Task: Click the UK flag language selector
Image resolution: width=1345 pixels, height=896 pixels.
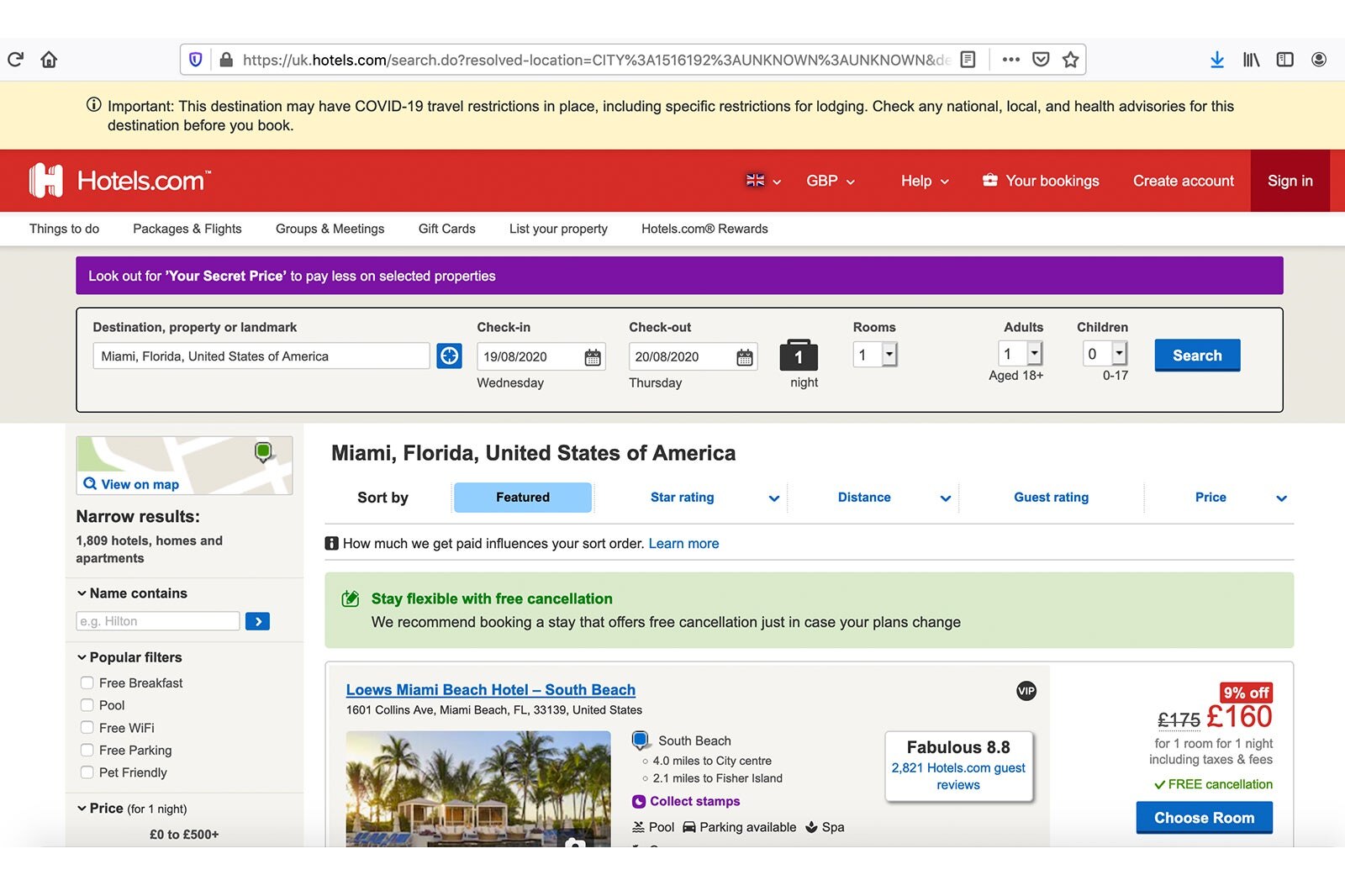Action: 763,181
